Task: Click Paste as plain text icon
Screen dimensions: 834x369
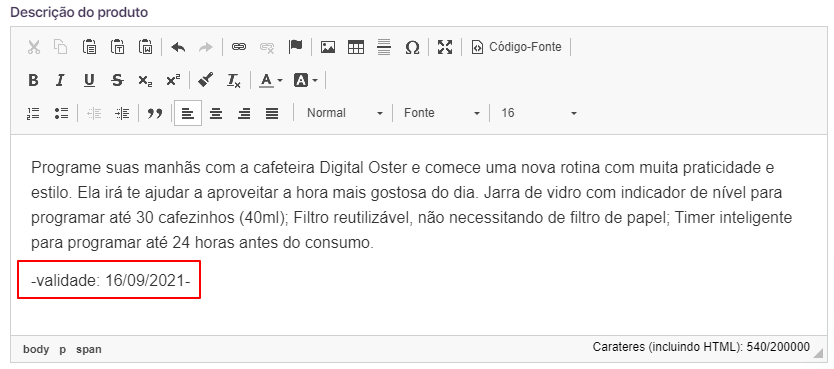Action: [117, 47]
